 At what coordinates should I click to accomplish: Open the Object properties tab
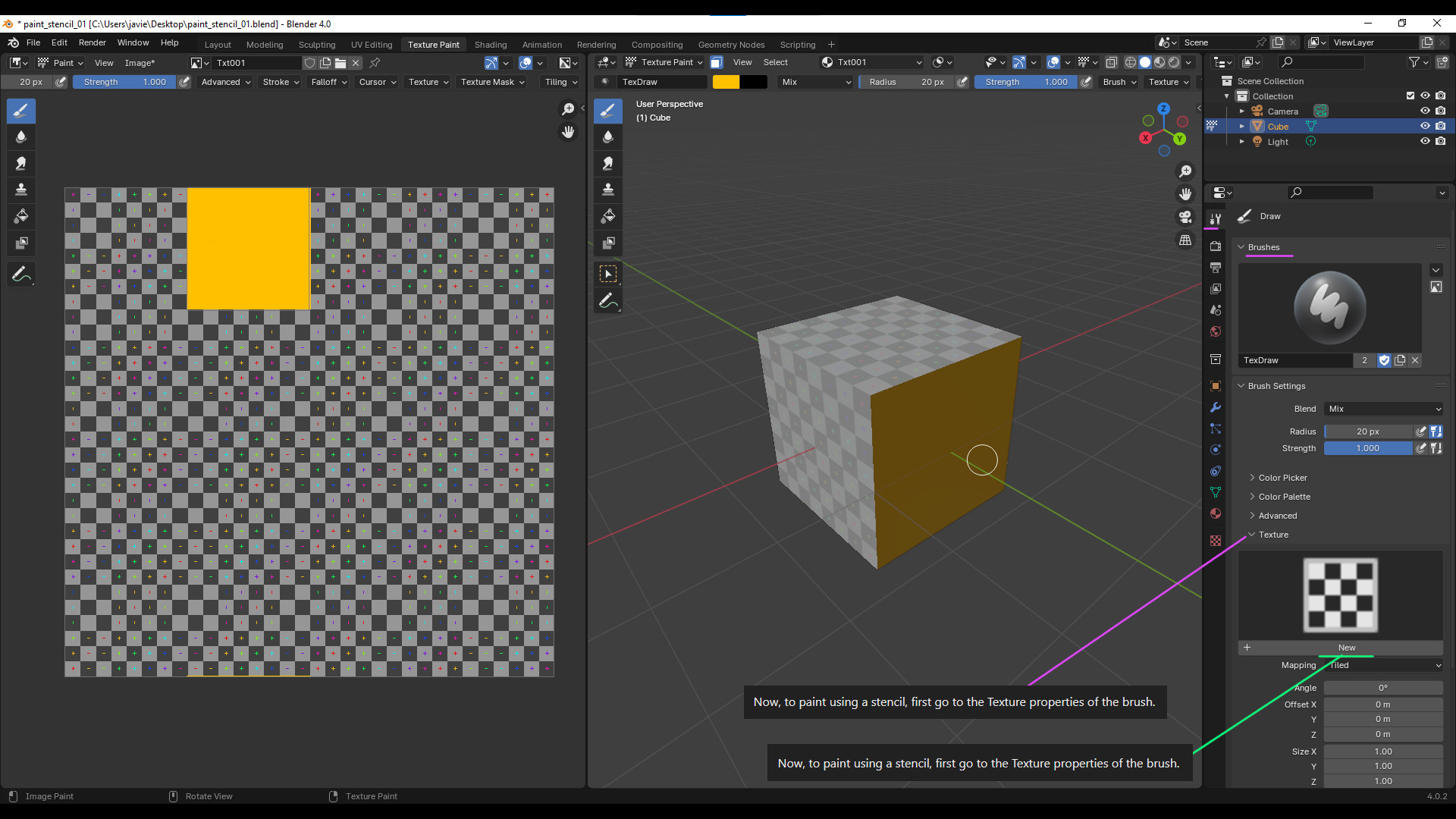1216,386
